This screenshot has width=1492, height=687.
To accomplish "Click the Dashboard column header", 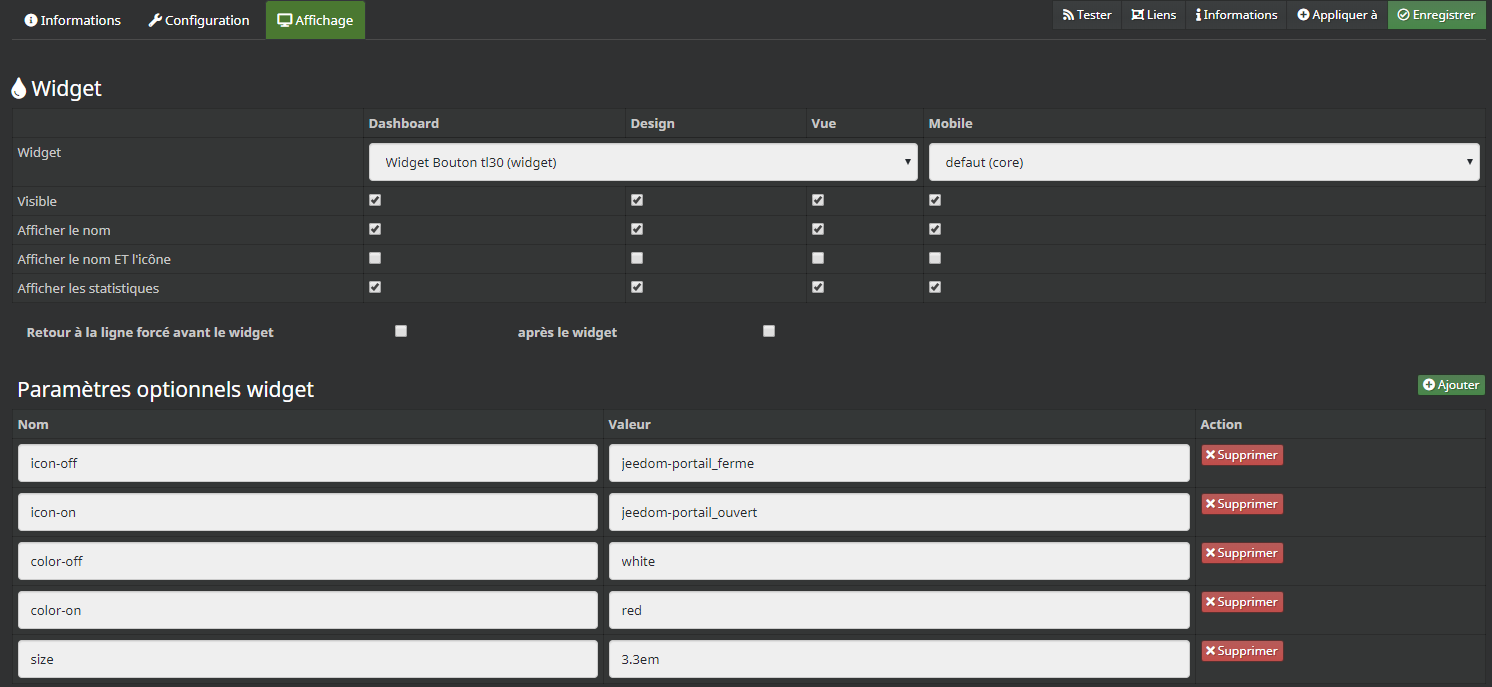I will (x=404, y=123).
